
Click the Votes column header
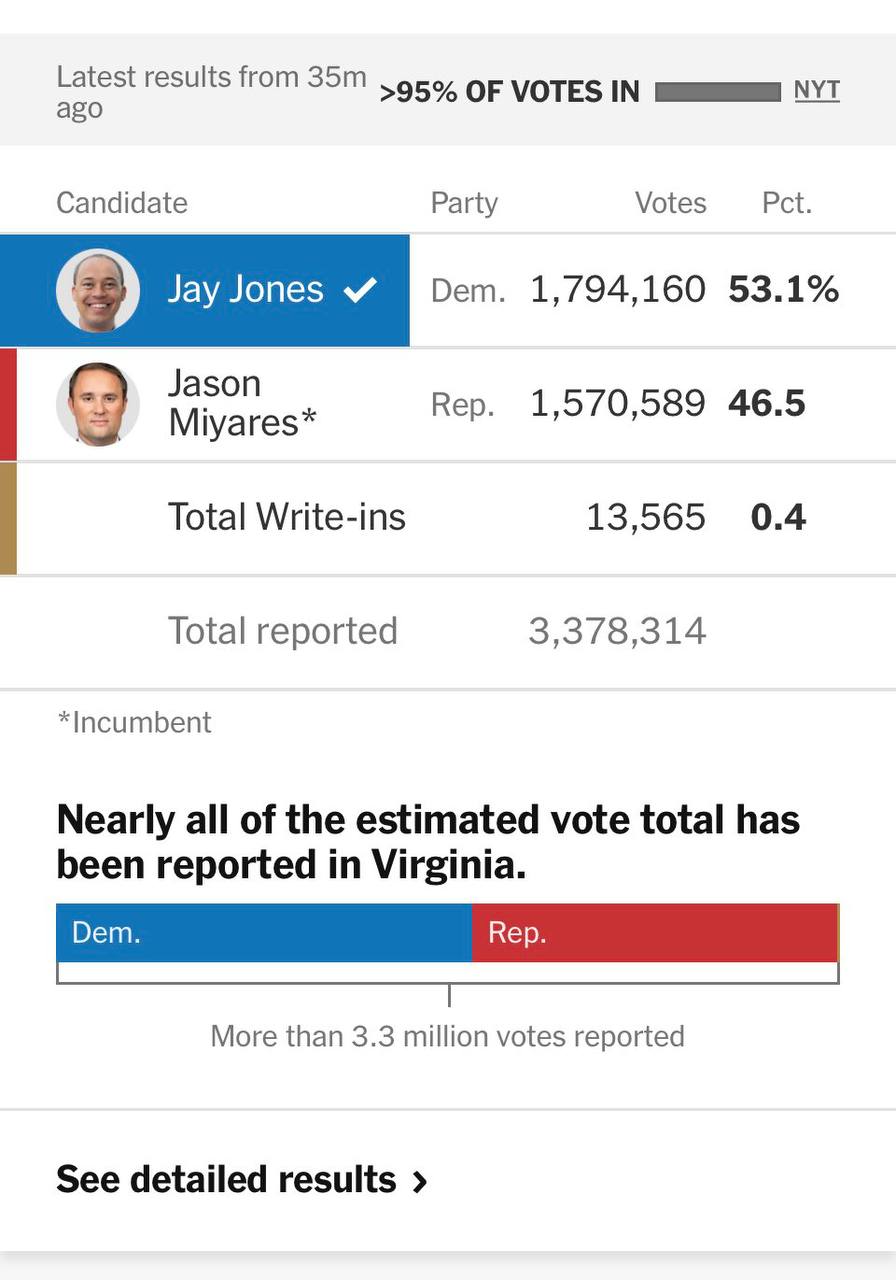670,203
